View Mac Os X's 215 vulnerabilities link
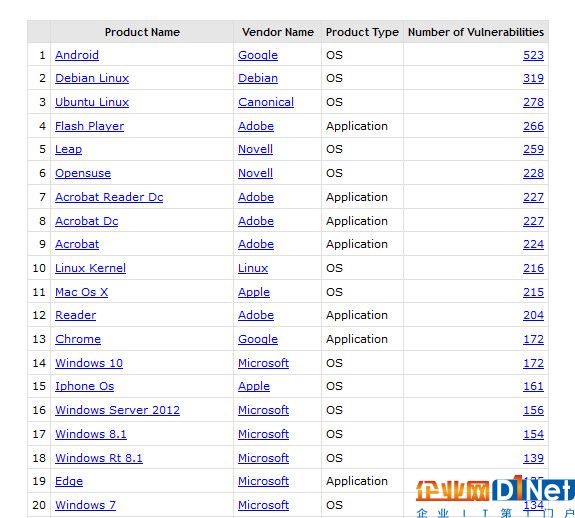 (533, 292)
